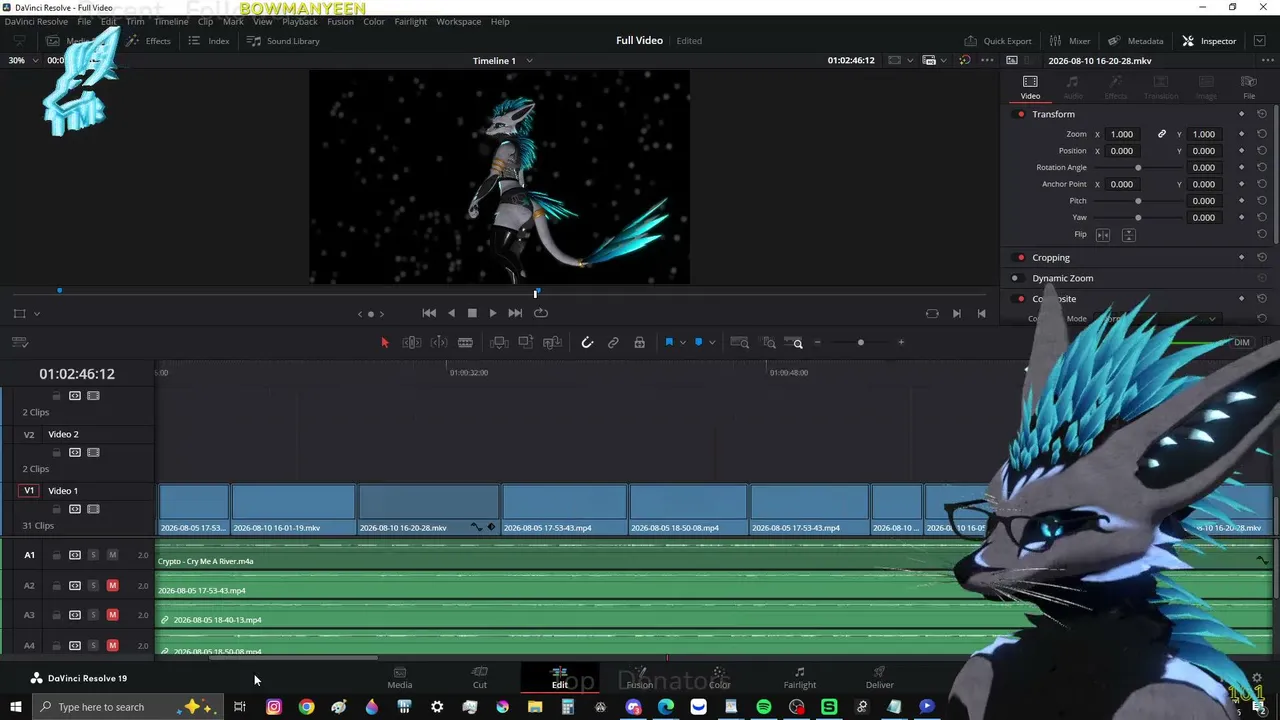Jump to first frame of timeline

429,313
